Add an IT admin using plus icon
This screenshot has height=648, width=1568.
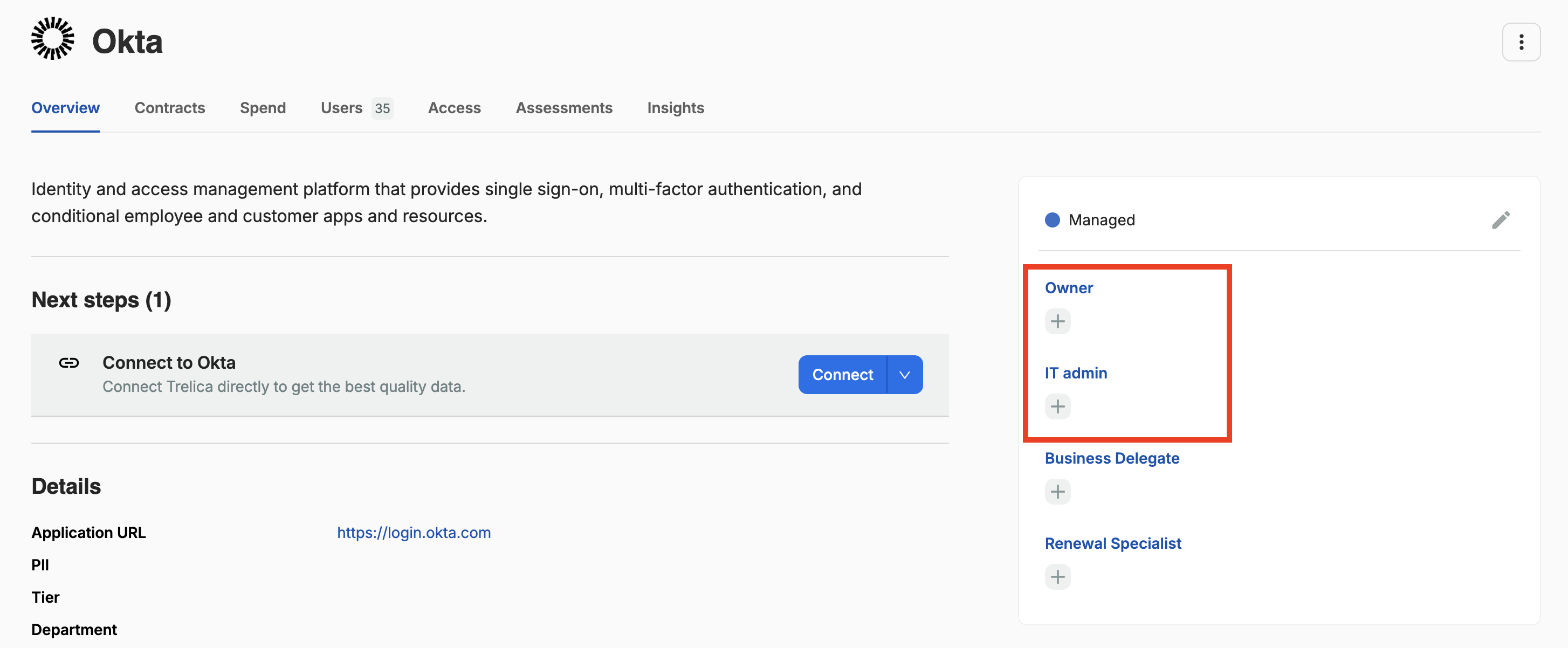point(1057,406)
